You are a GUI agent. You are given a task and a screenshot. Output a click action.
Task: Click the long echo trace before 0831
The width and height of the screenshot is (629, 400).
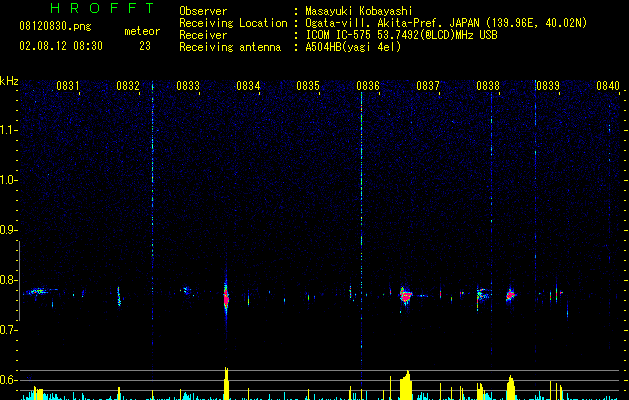39,291
